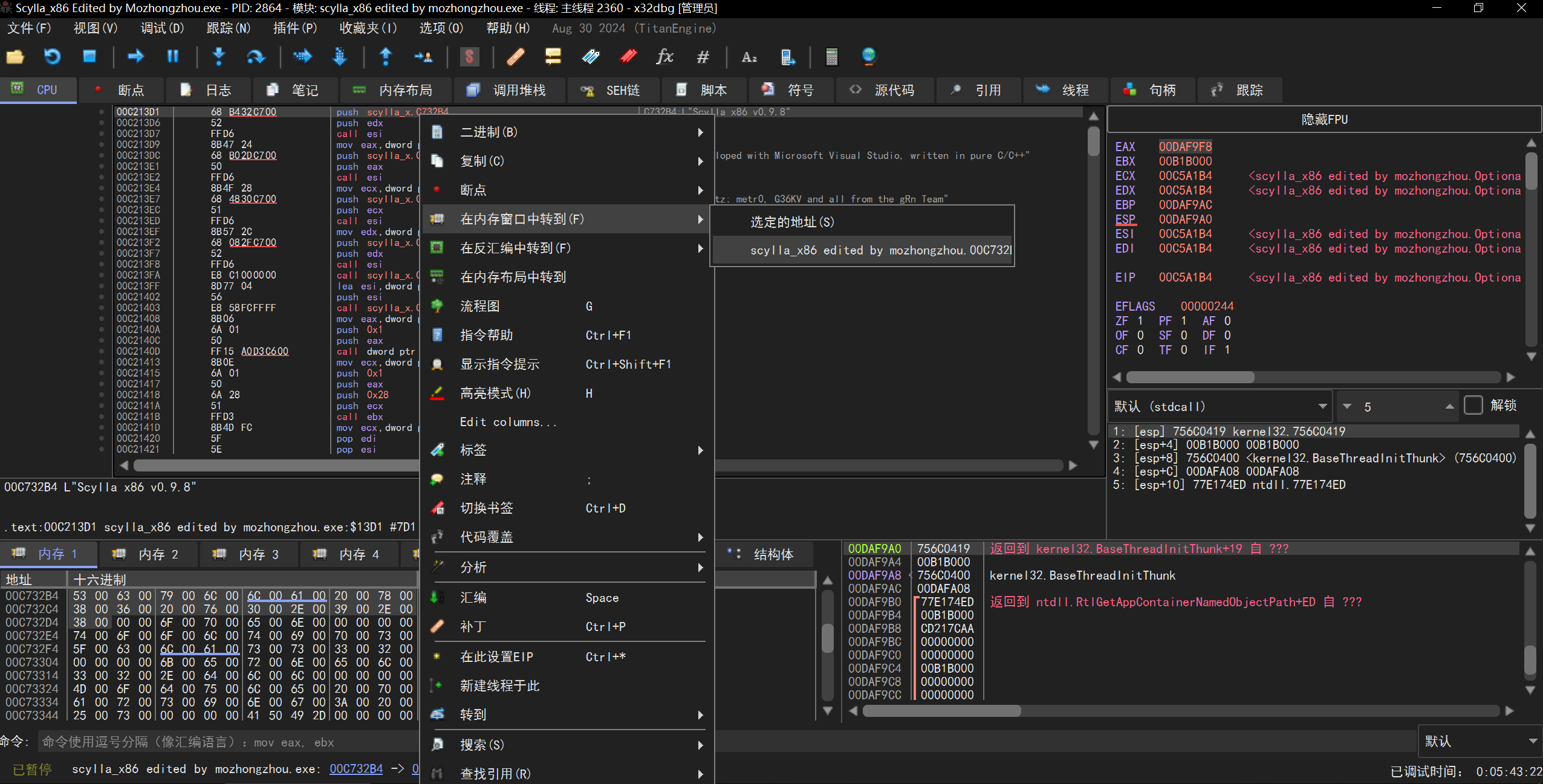Expand the 二进制(B) submenu
Screen dimensions: 1543x784
(x=567, y=132)
